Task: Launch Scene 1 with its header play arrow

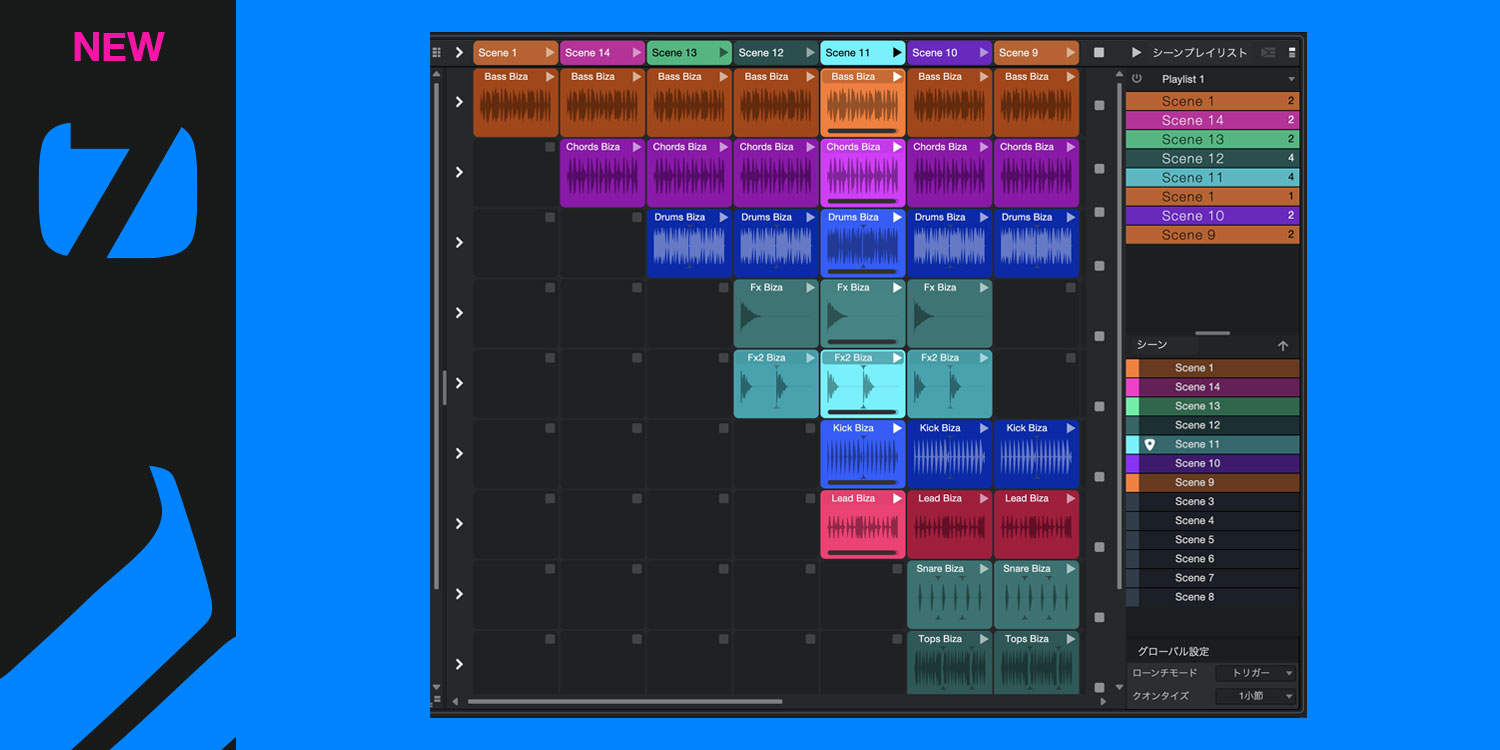Action: click(x=550, y=53)
